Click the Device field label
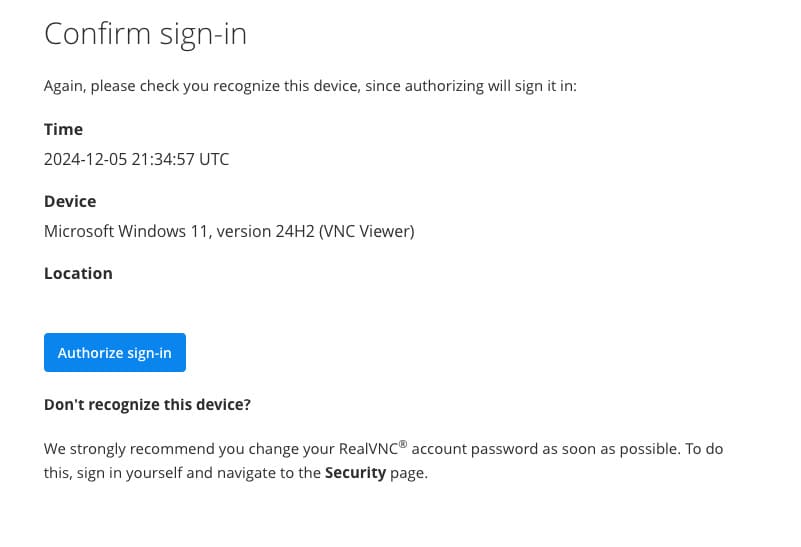This screenshot has width=801, height=547. click(70, 201)
